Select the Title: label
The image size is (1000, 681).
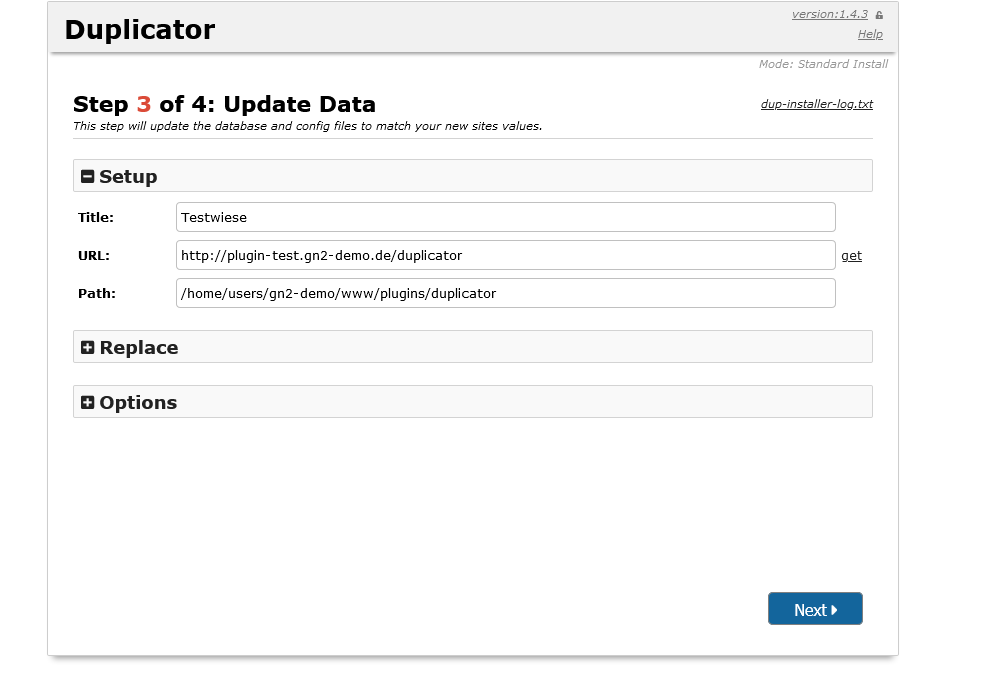(96, 217)
